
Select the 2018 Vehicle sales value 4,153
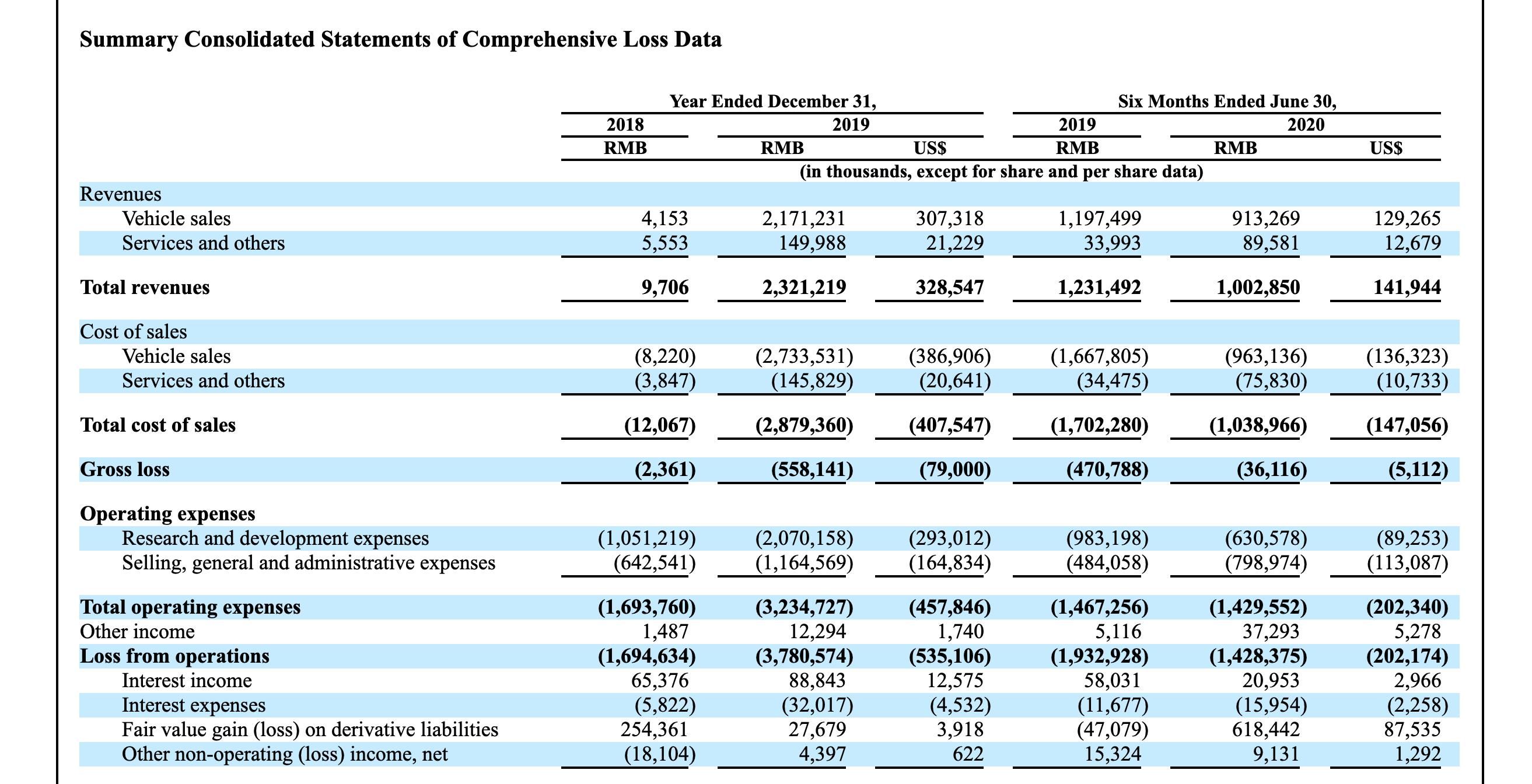pos(664,218)
